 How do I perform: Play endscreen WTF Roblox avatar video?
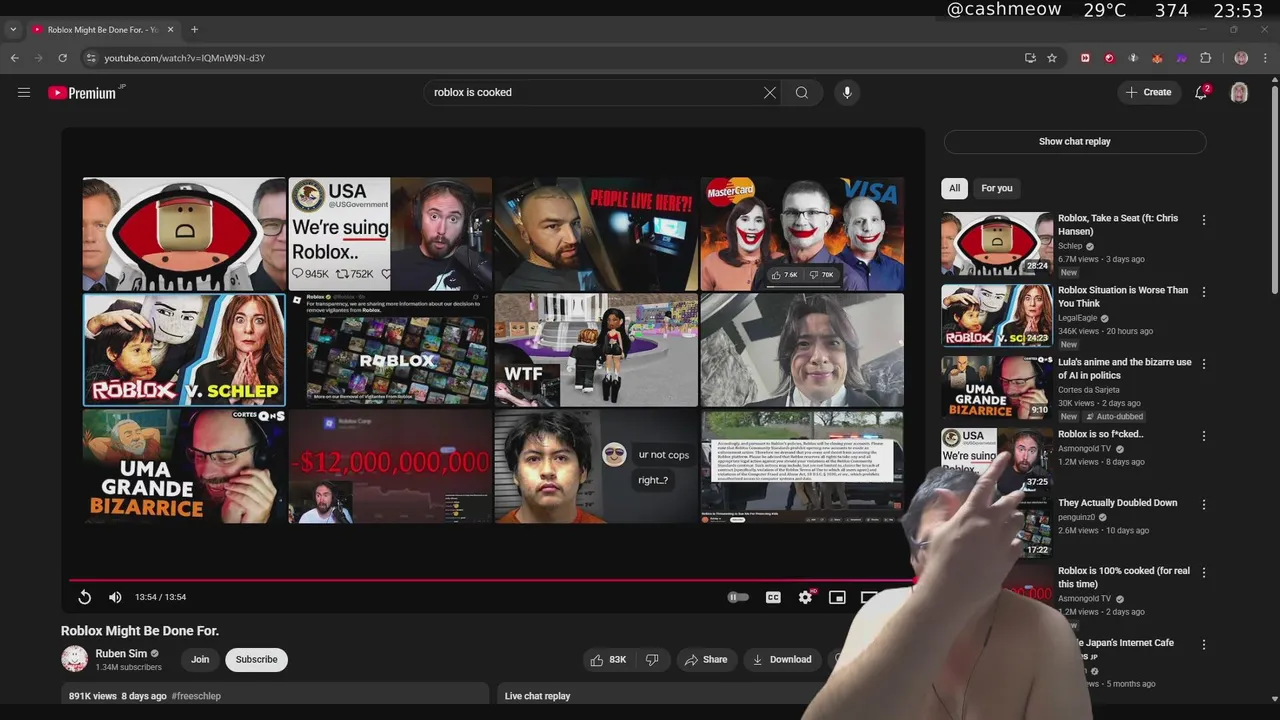click(x=596, y=350)
